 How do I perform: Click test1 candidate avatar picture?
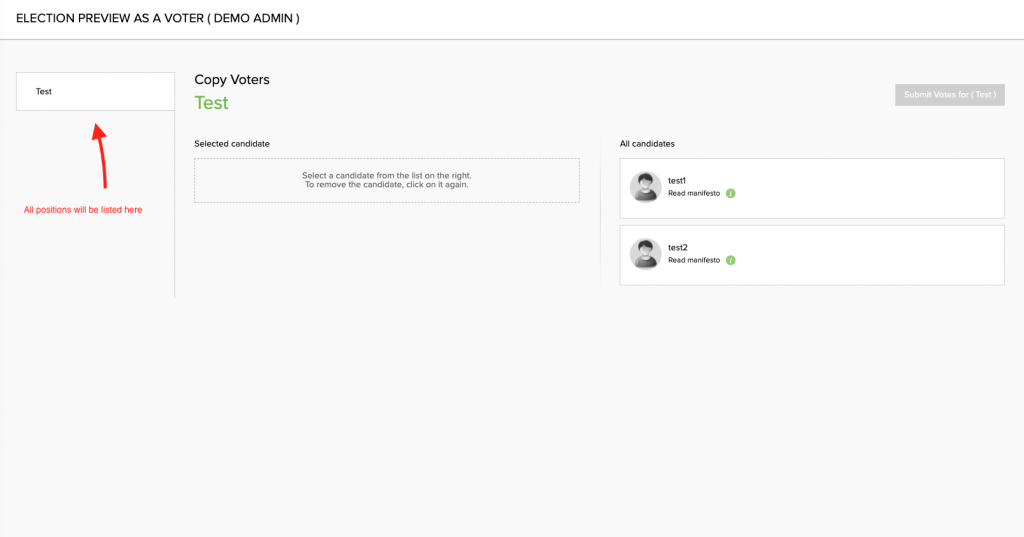(645, 187)
